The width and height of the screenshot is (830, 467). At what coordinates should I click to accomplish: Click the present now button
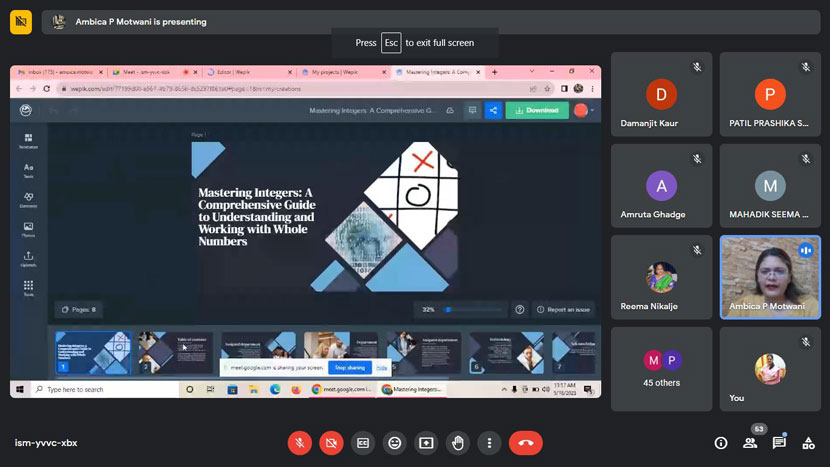(426, 443)
